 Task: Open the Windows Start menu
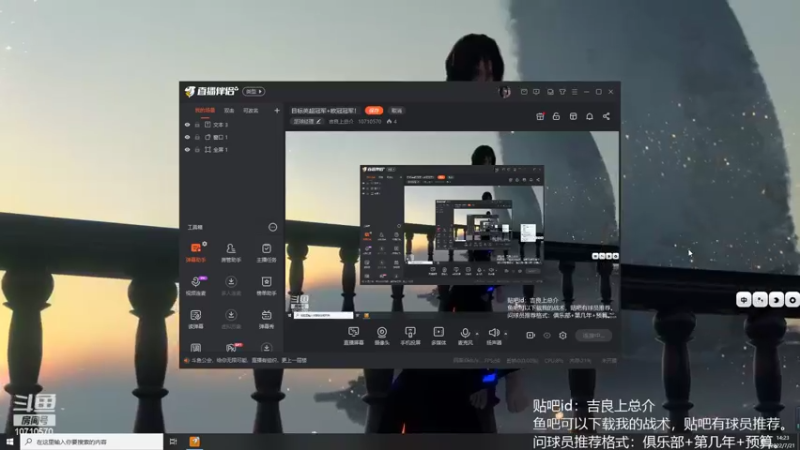pyautogui.click(x=10, y=441)
